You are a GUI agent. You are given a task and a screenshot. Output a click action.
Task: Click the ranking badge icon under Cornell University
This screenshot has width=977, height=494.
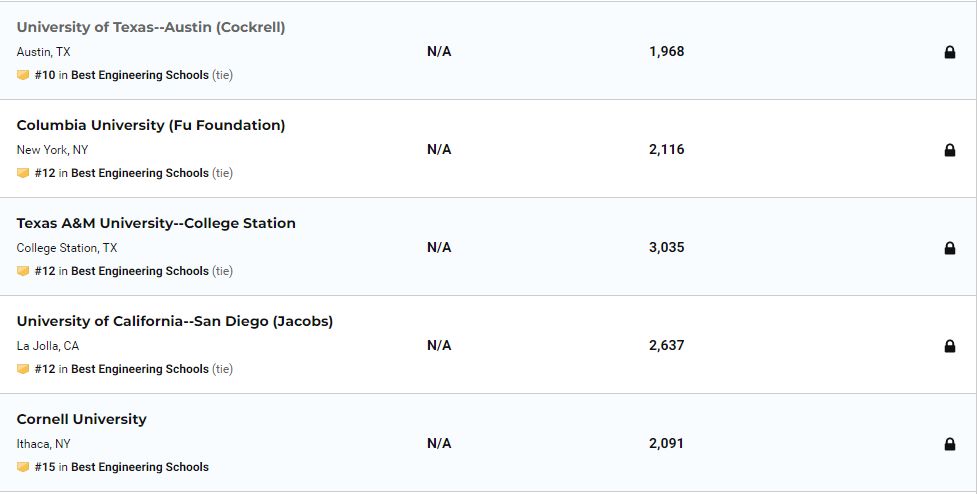[x=23, y=467]
